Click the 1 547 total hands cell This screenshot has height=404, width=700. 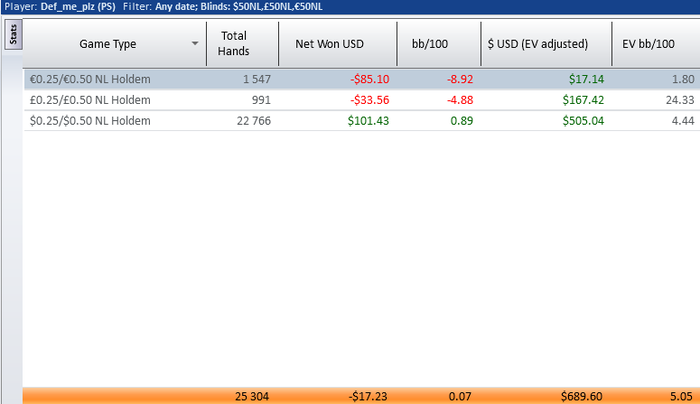click(x=257, y=79)
